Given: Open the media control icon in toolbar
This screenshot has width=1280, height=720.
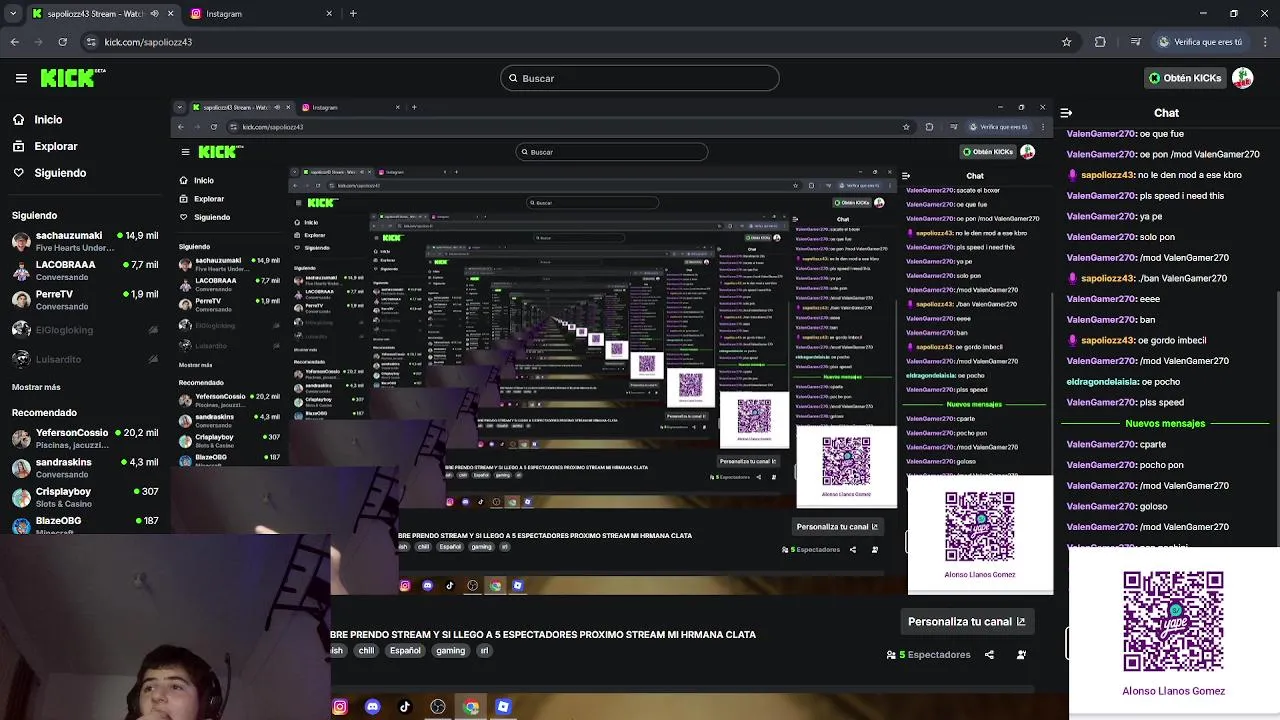Looking at the screenshot, I should pyautogui.click(x=1135, y=42).
